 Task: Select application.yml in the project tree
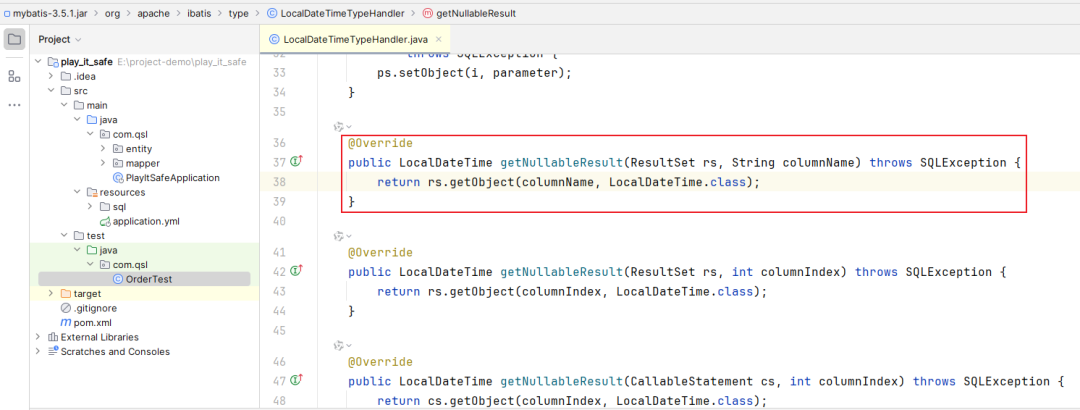point(145,221)
